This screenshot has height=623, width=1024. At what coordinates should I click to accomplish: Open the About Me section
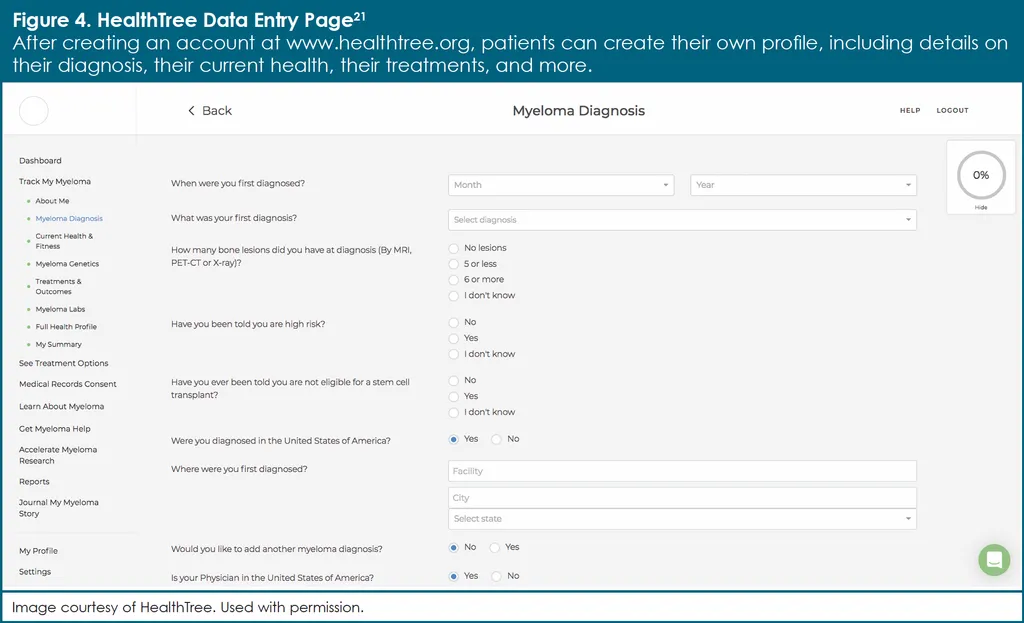pos(52,201)
